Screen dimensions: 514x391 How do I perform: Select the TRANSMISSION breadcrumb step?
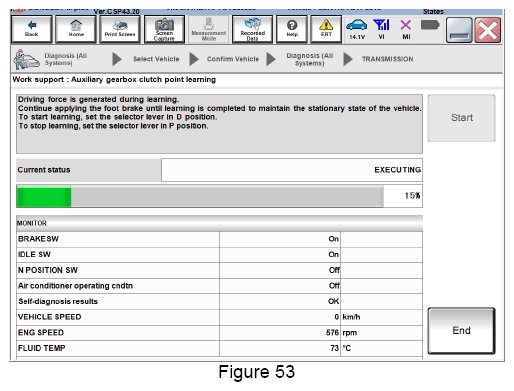tap(388, 59)
